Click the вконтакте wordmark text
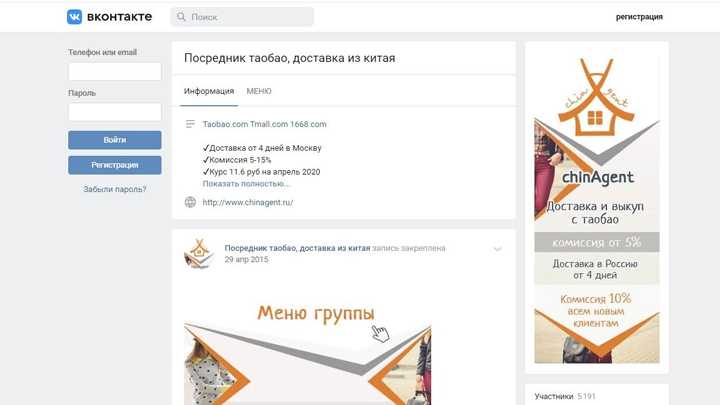The height and width of the screenshot is (405, 720). click(119, 17)
